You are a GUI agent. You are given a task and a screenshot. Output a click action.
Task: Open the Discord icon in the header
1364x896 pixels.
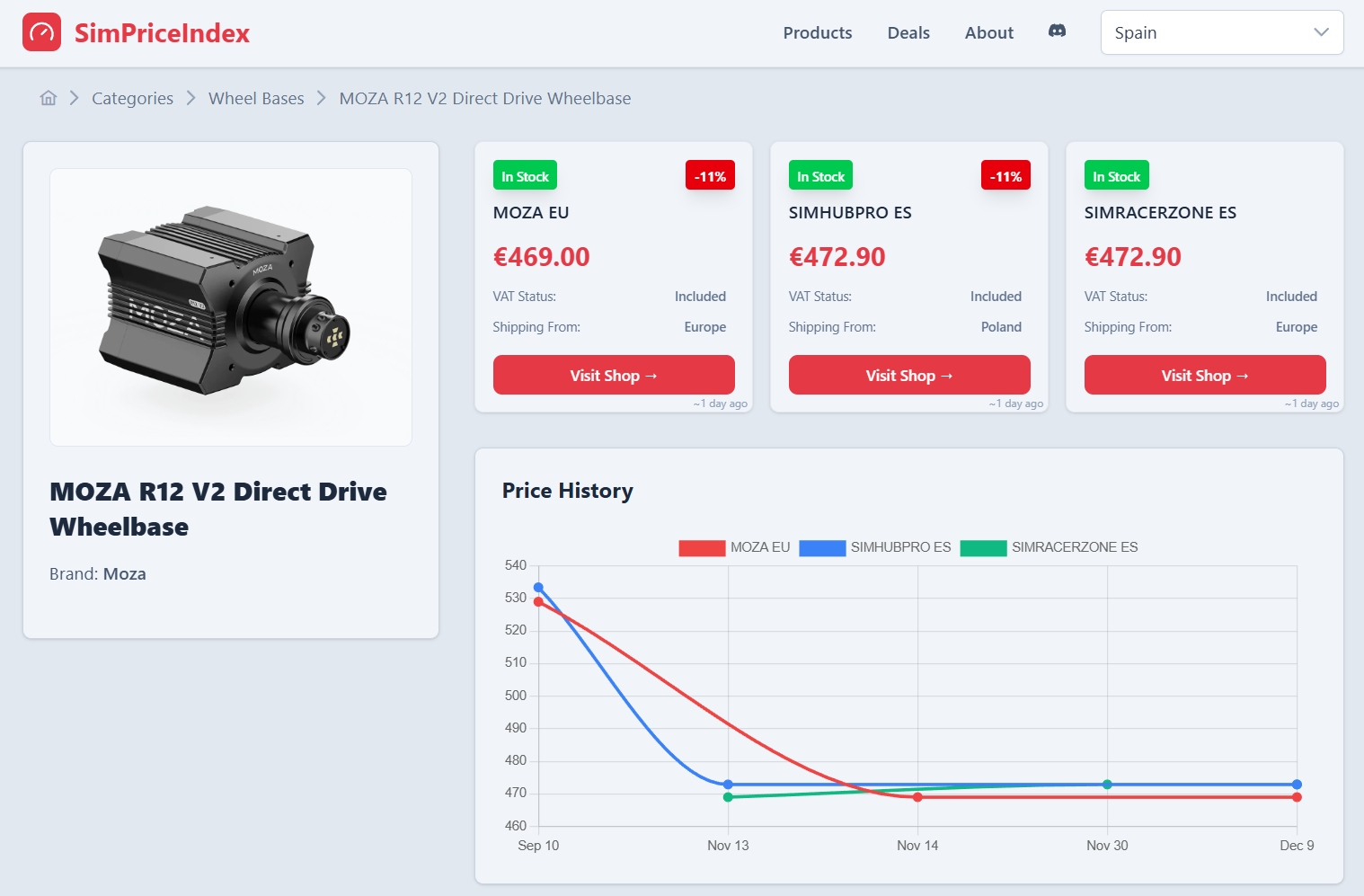pyautogui.click(x=1057, y=31)
